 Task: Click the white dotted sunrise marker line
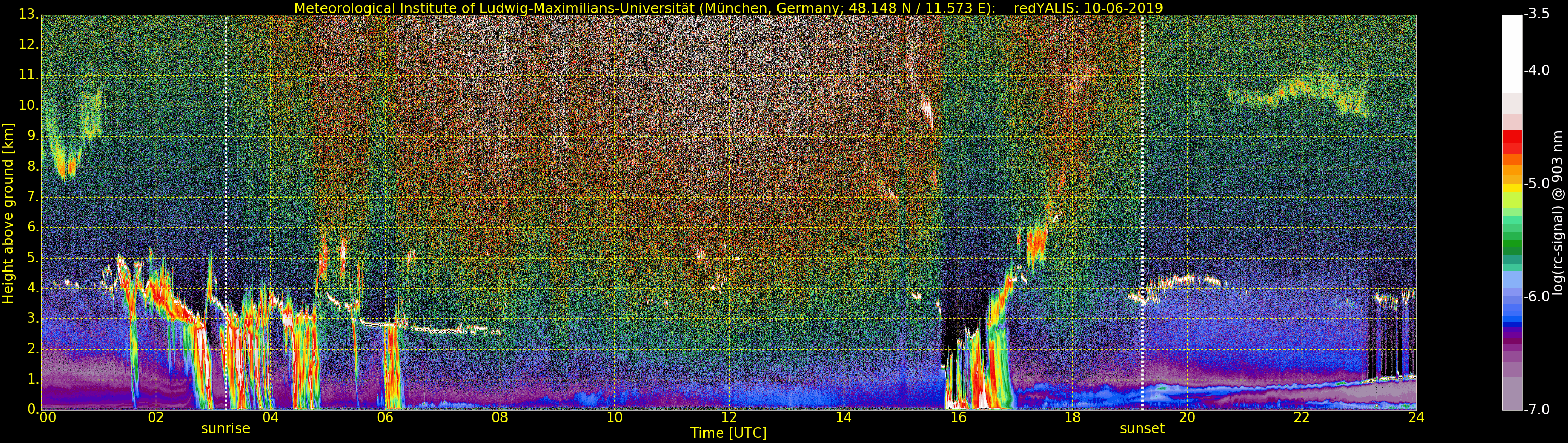coord(226,212)
